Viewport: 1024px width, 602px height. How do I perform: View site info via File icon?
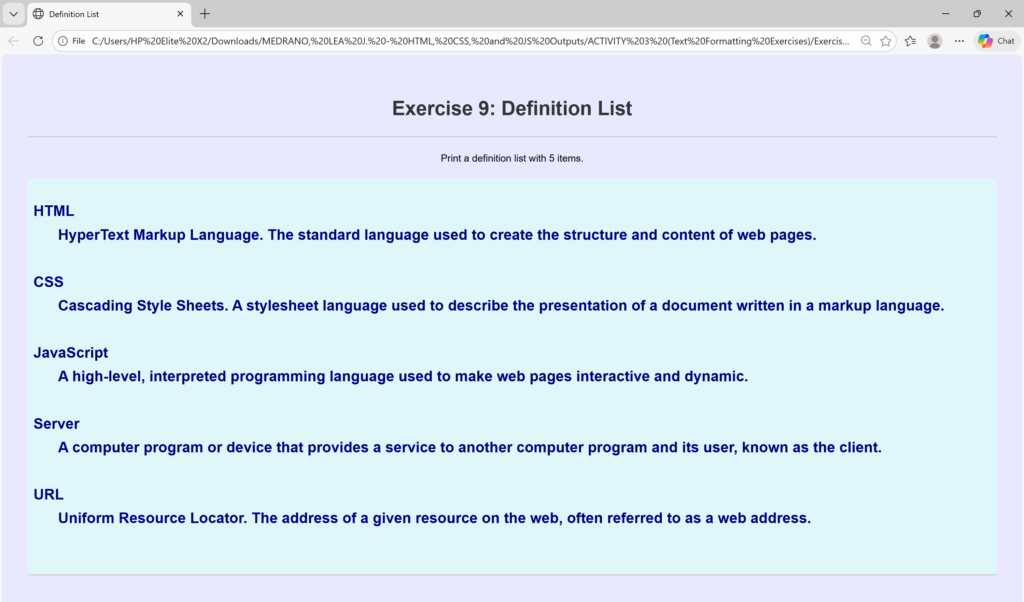(71, 41)
